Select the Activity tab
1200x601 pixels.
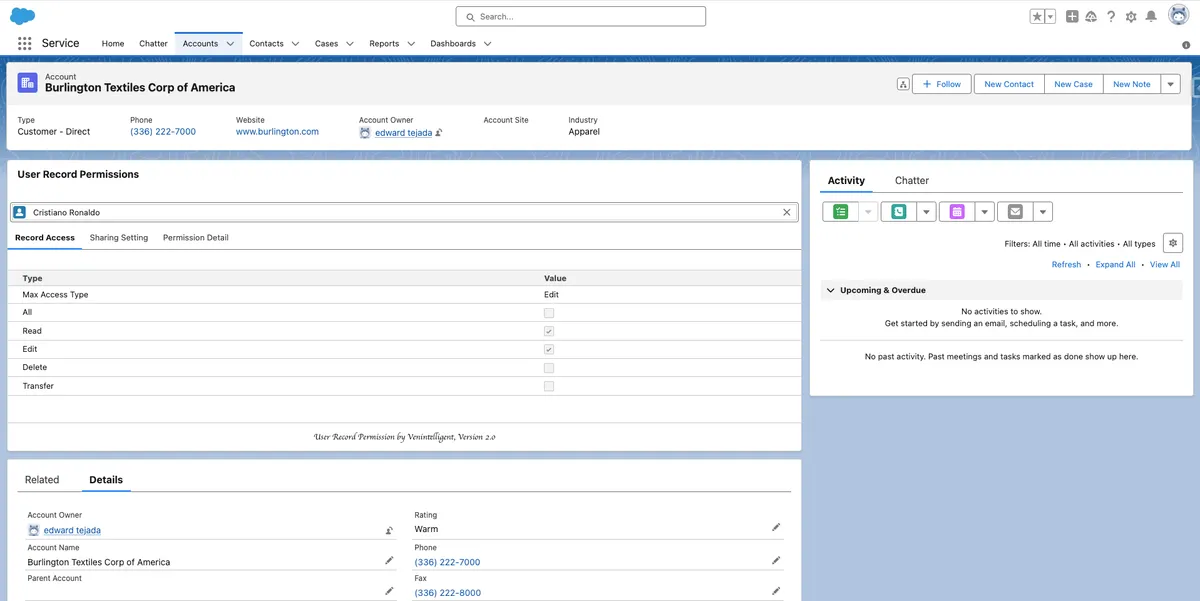tap(846, 181)
